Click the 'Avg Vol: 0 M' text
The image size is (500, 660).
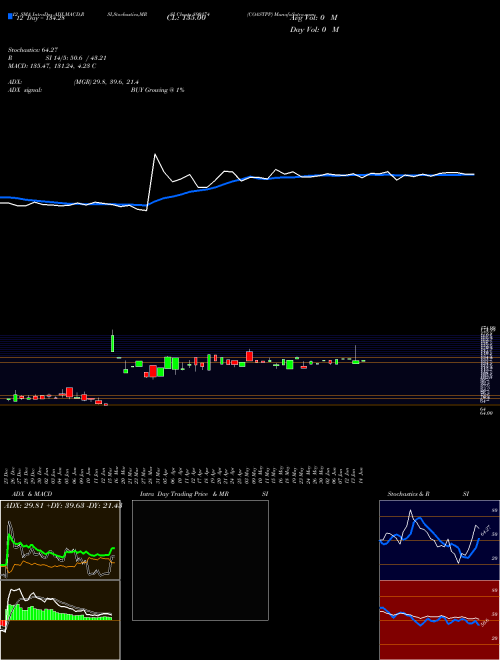314,18
